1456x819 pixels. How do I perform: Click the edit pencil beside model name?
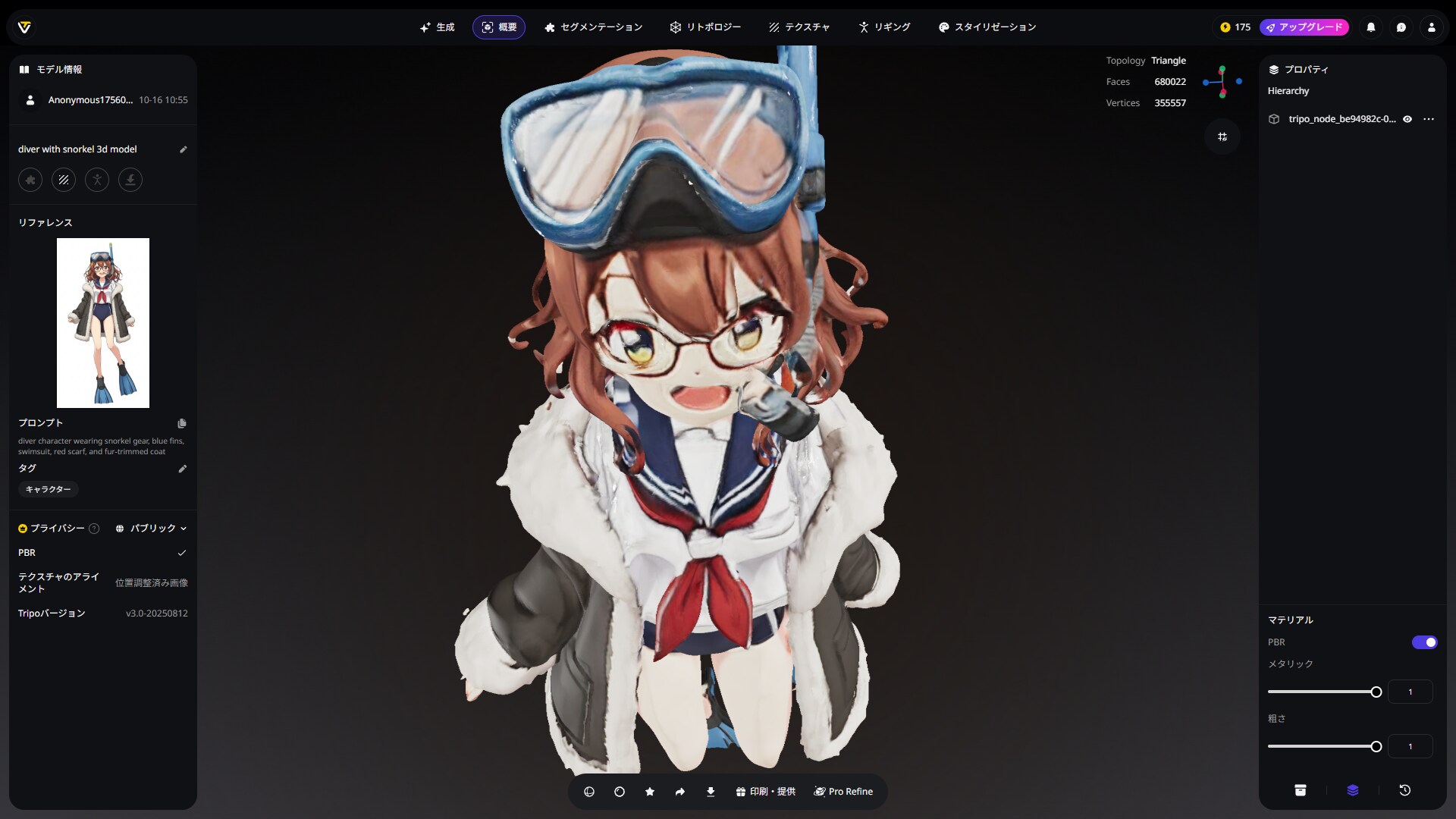[183, 149]
